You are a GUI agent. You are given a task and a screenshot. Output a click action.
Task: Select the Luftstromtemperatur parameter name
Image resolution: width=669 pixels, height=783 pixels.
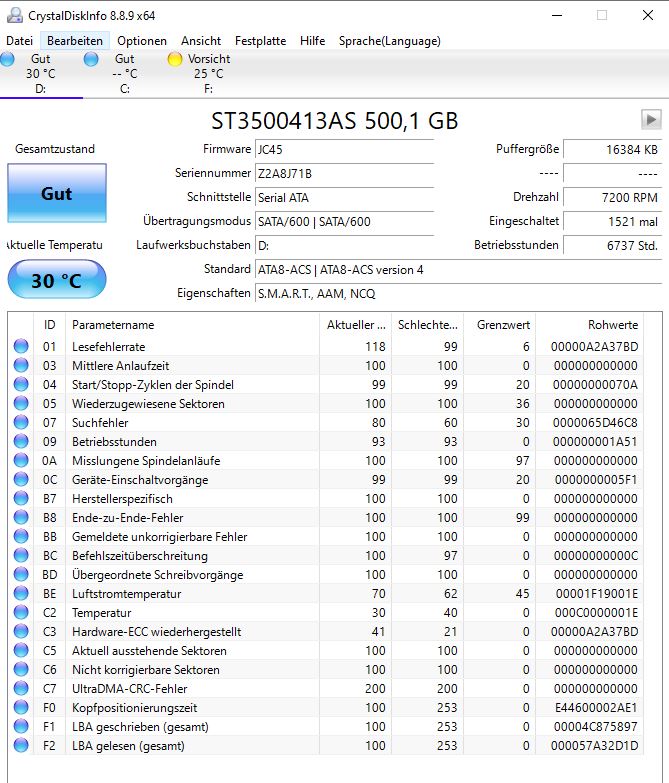click(126, 594)
